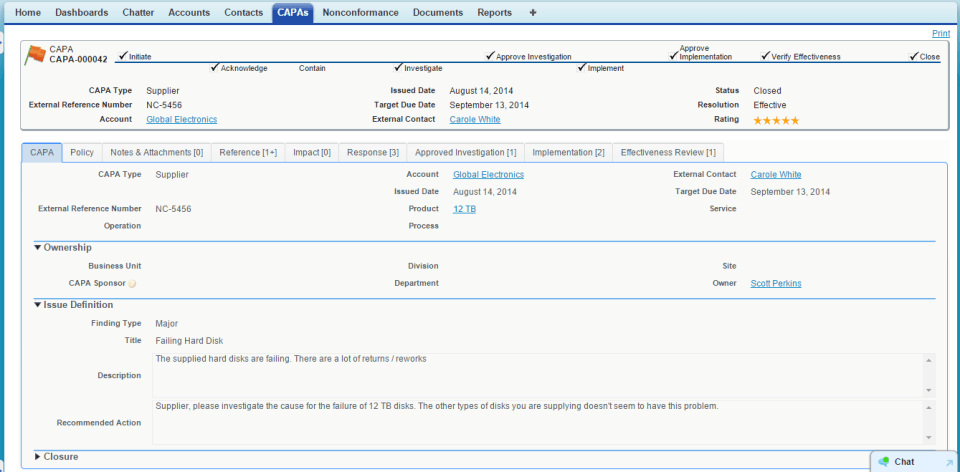
Task: Click the Verify Effectiveness stage checkmark
Action: point(765,56)
